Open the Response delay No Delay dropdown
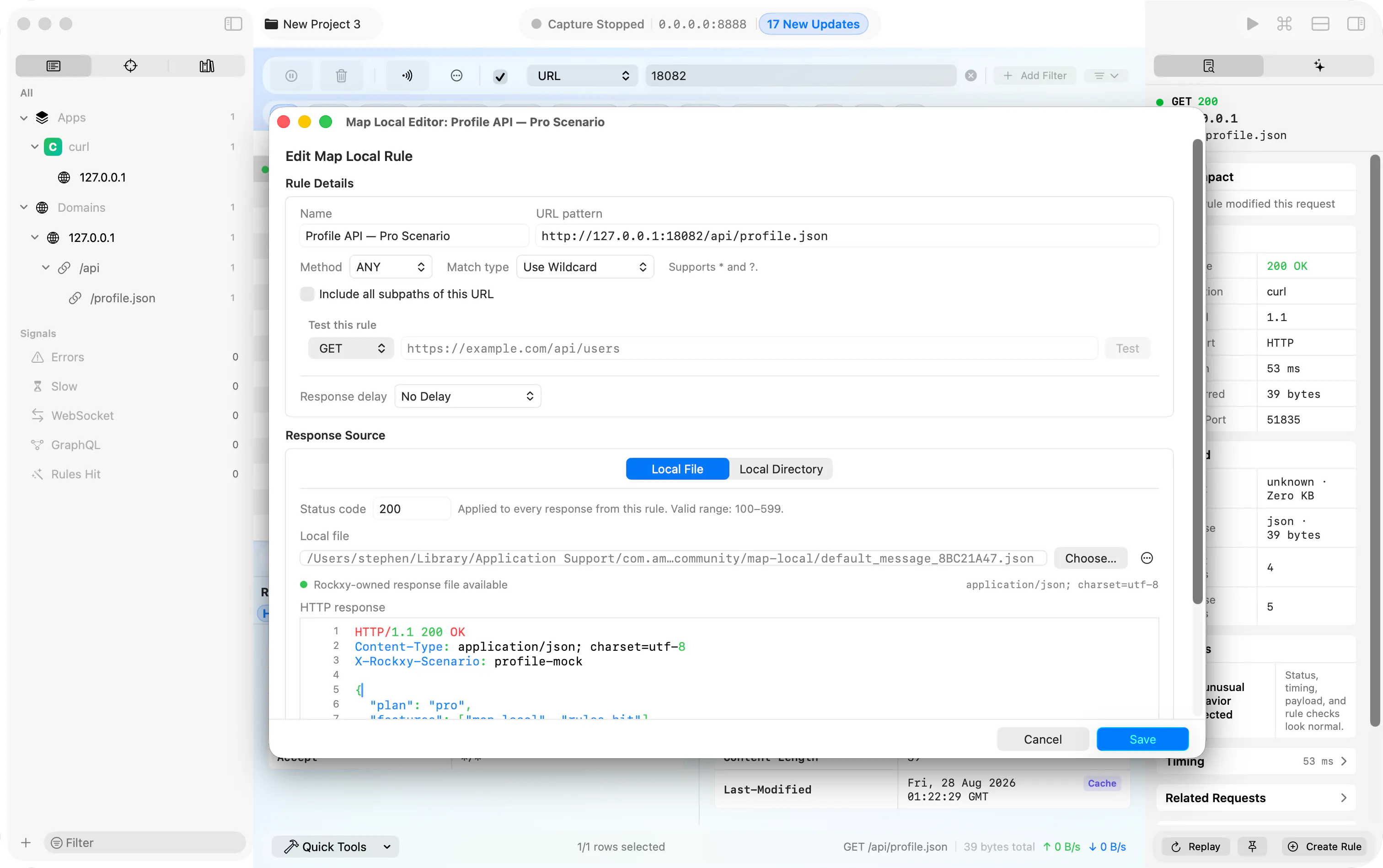The image size is (1383, 868). 467,396
